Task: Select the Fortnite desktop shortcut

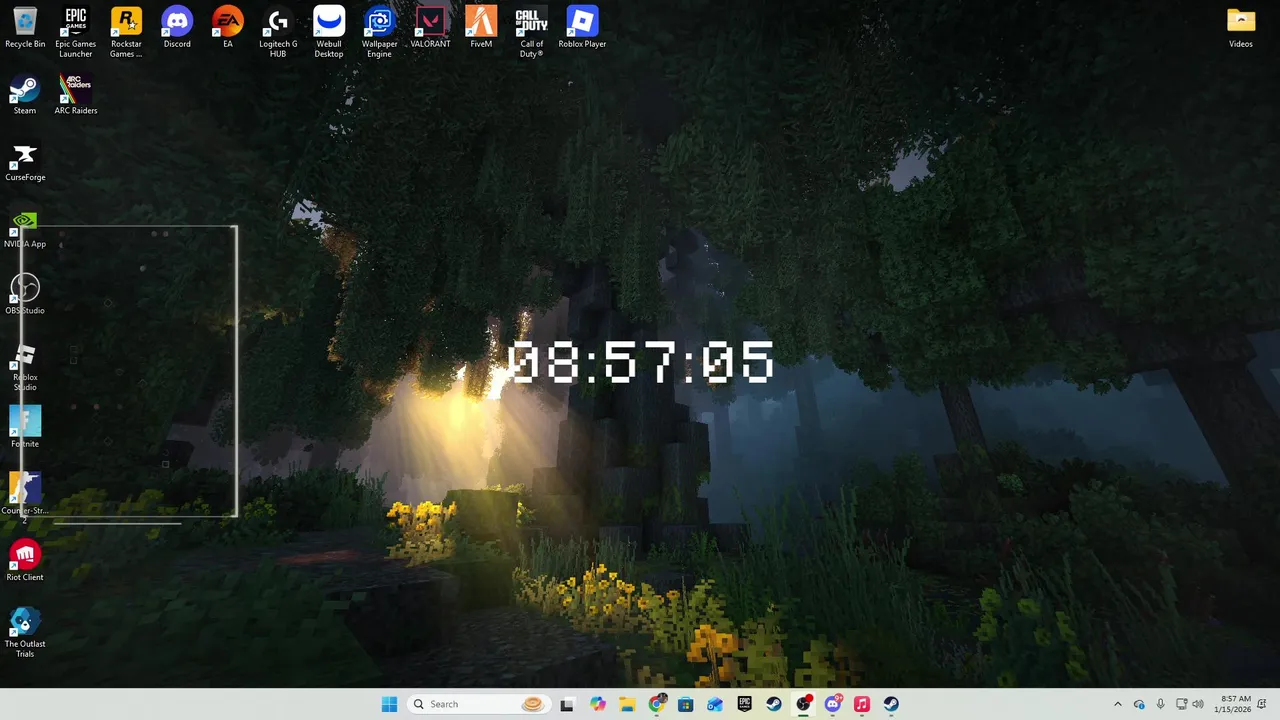Action: click(25, 428)
